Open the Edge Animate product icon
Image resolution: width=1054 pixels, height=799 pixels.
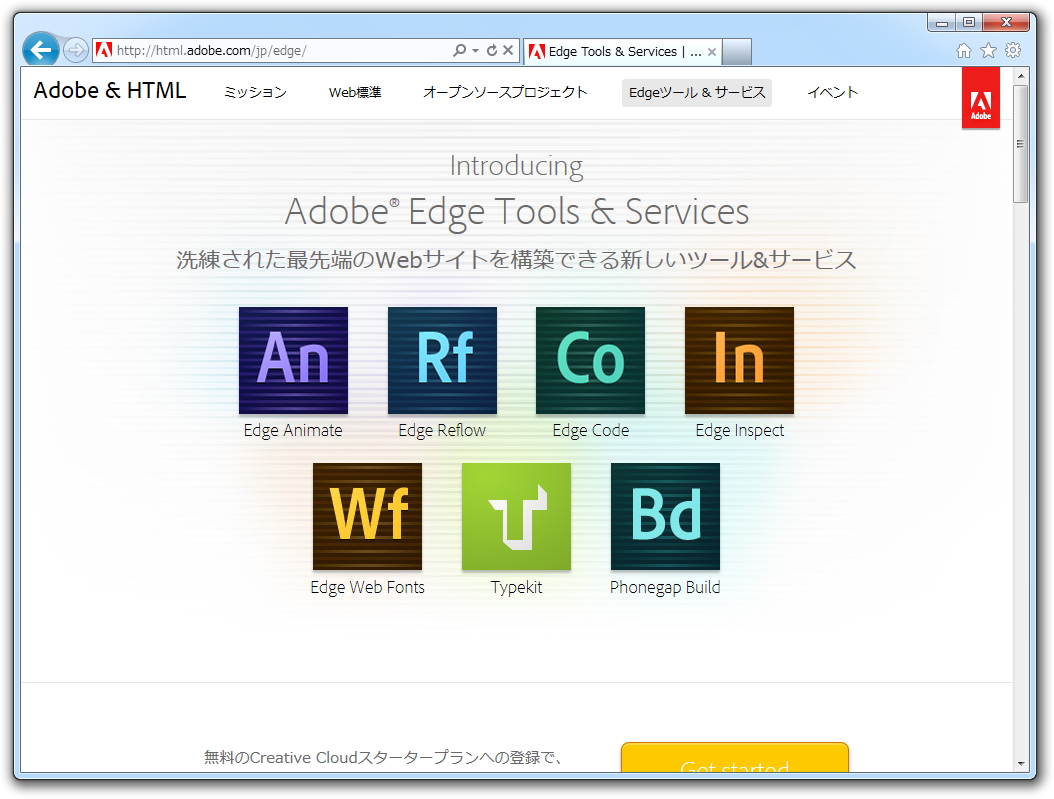[x=293, y=361]
